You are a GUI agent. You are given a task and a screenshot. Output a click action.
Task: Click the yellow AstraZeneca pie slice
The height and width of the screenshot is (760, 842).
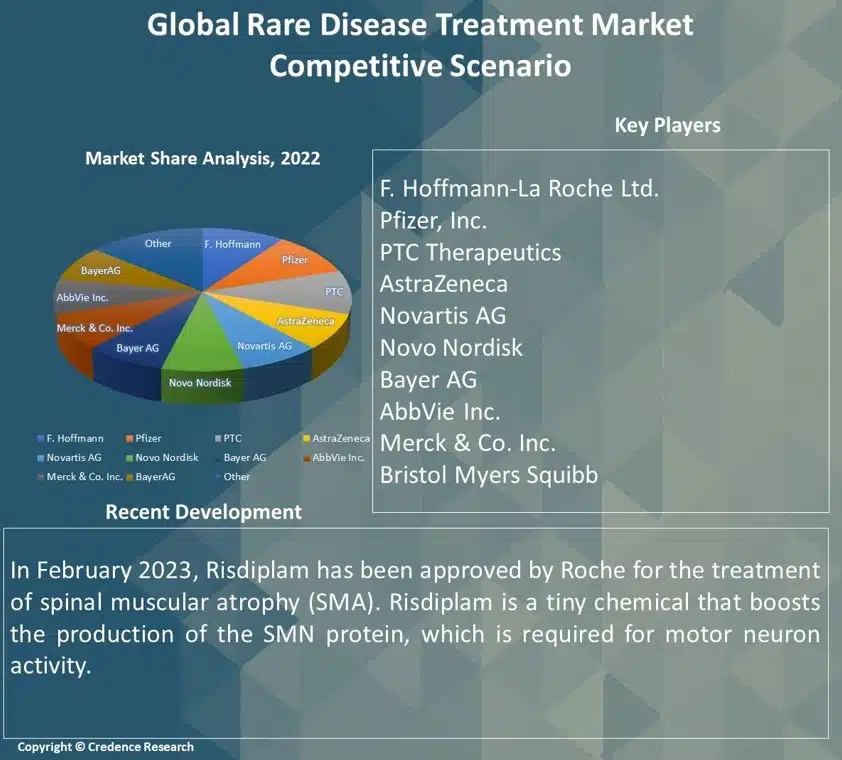(305, 318)
